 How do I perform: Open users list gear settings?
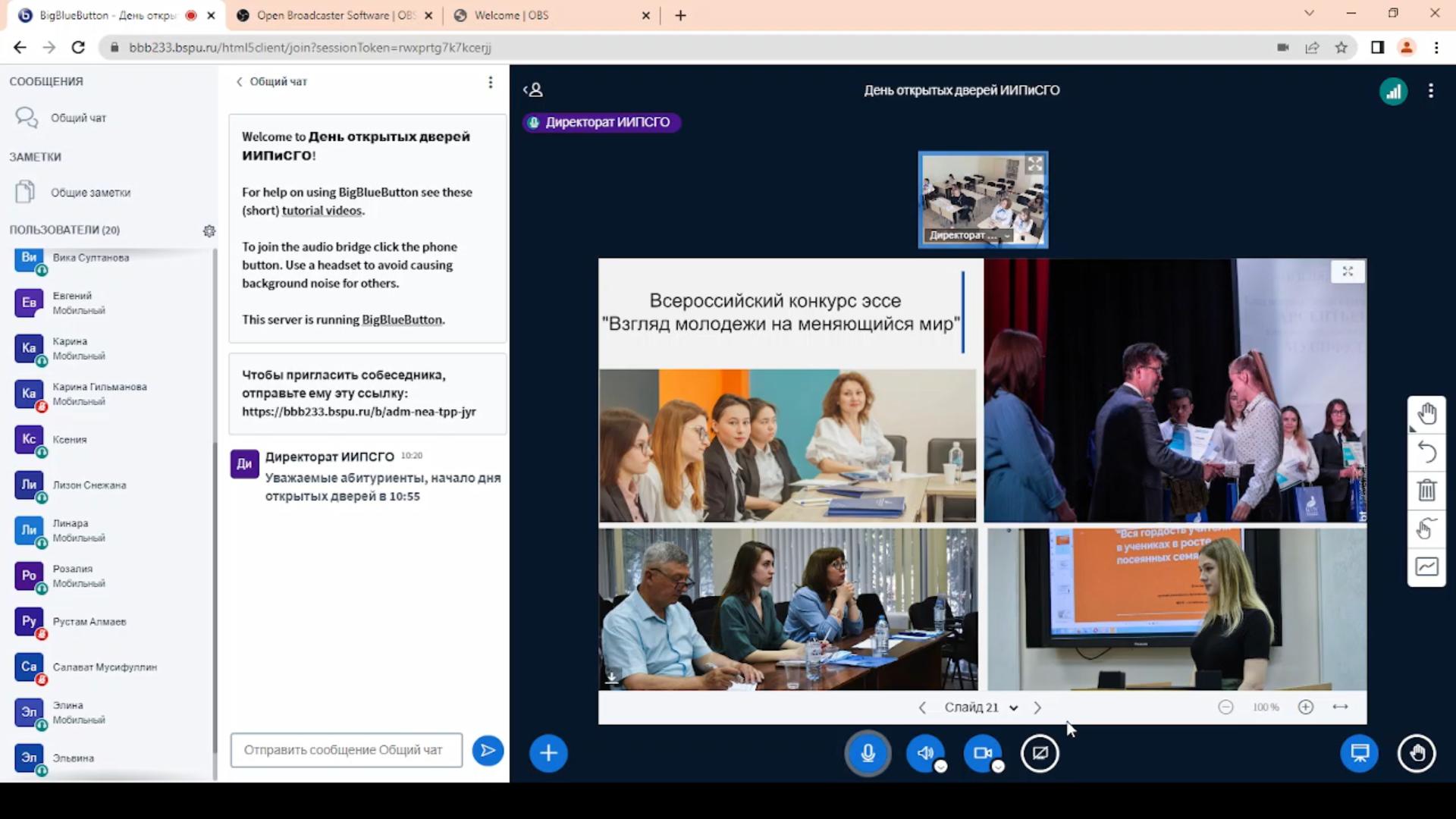tap(209, 231)
